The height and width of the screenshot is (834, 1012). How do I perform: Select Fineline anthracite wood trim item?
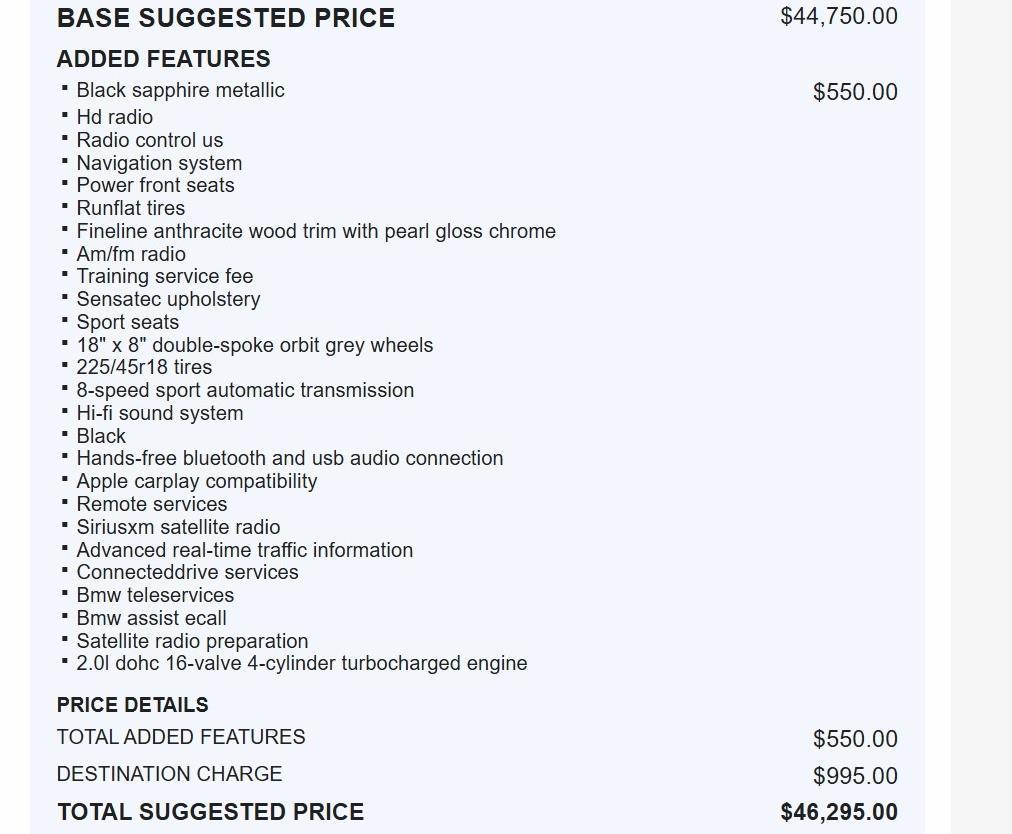(x=316, y=231)
